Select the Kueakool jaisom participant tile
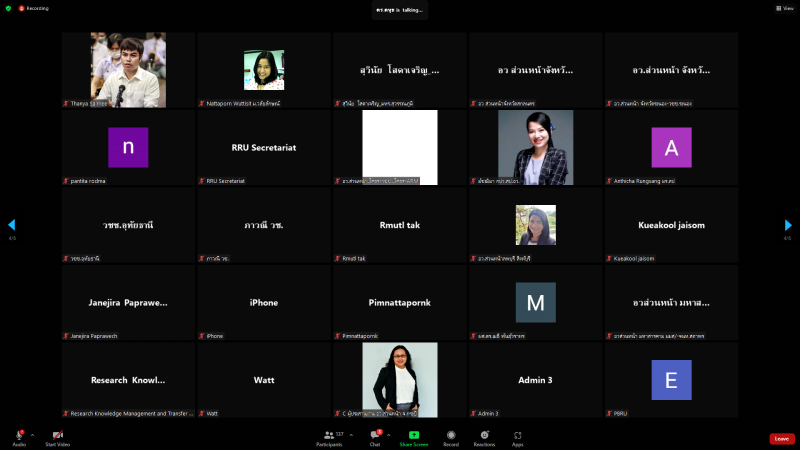 671,225
